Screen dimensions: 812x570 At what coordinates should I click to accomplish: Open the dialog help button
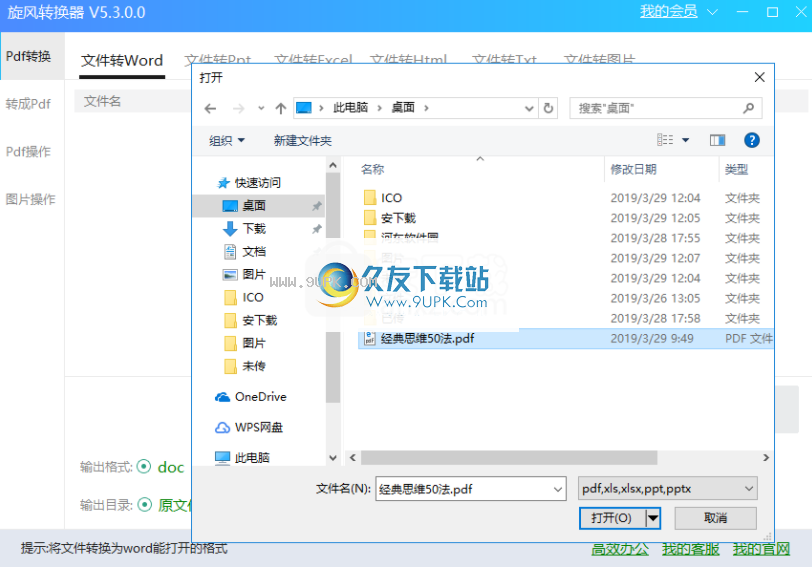pyautogui.click(x=751, y=140)
